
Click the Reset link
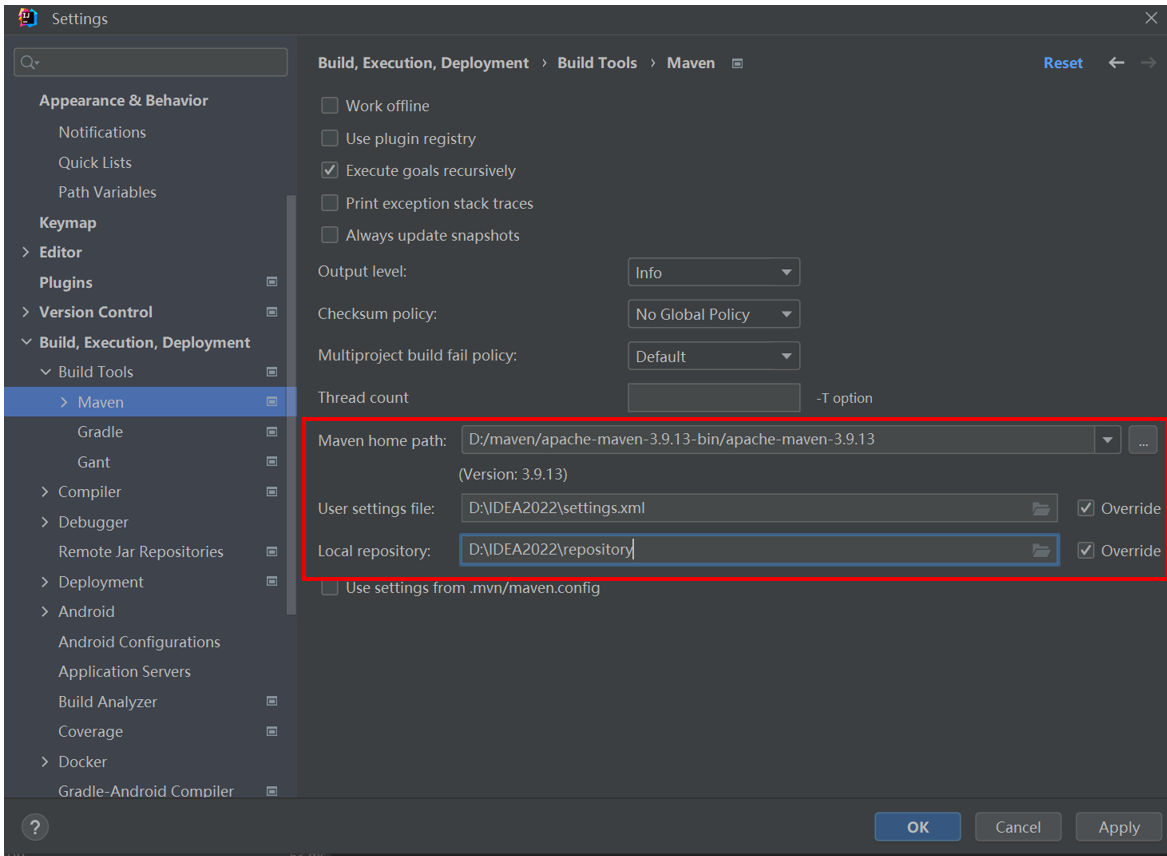tap(1063, 63)
